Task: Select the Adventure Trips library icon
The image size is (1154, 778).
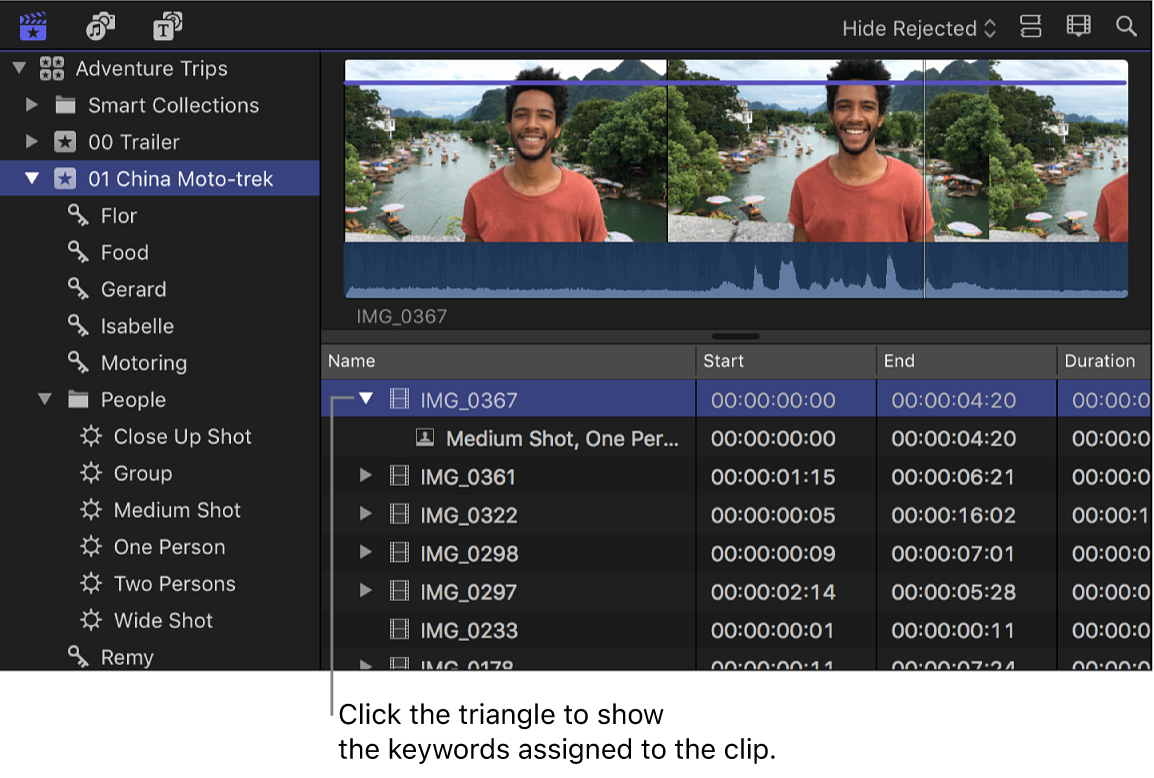Action: (x=52, y=68)
